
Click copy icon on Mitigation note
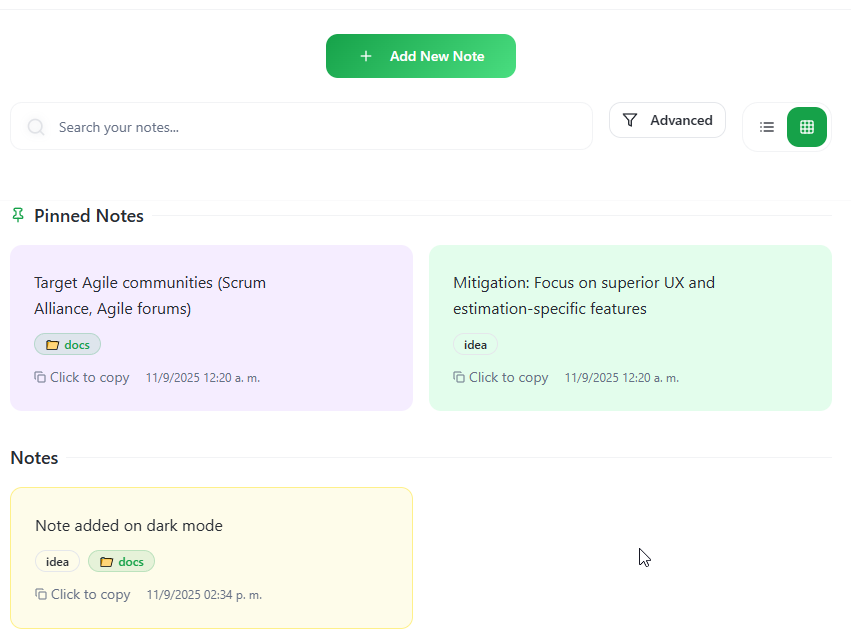click(459, 377)
